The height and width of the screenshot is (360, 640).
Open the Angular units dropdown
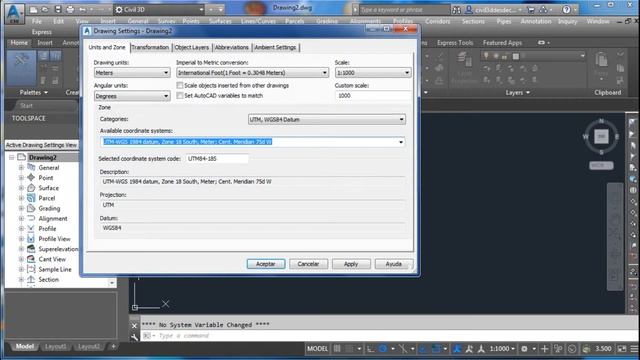(132, 96)
